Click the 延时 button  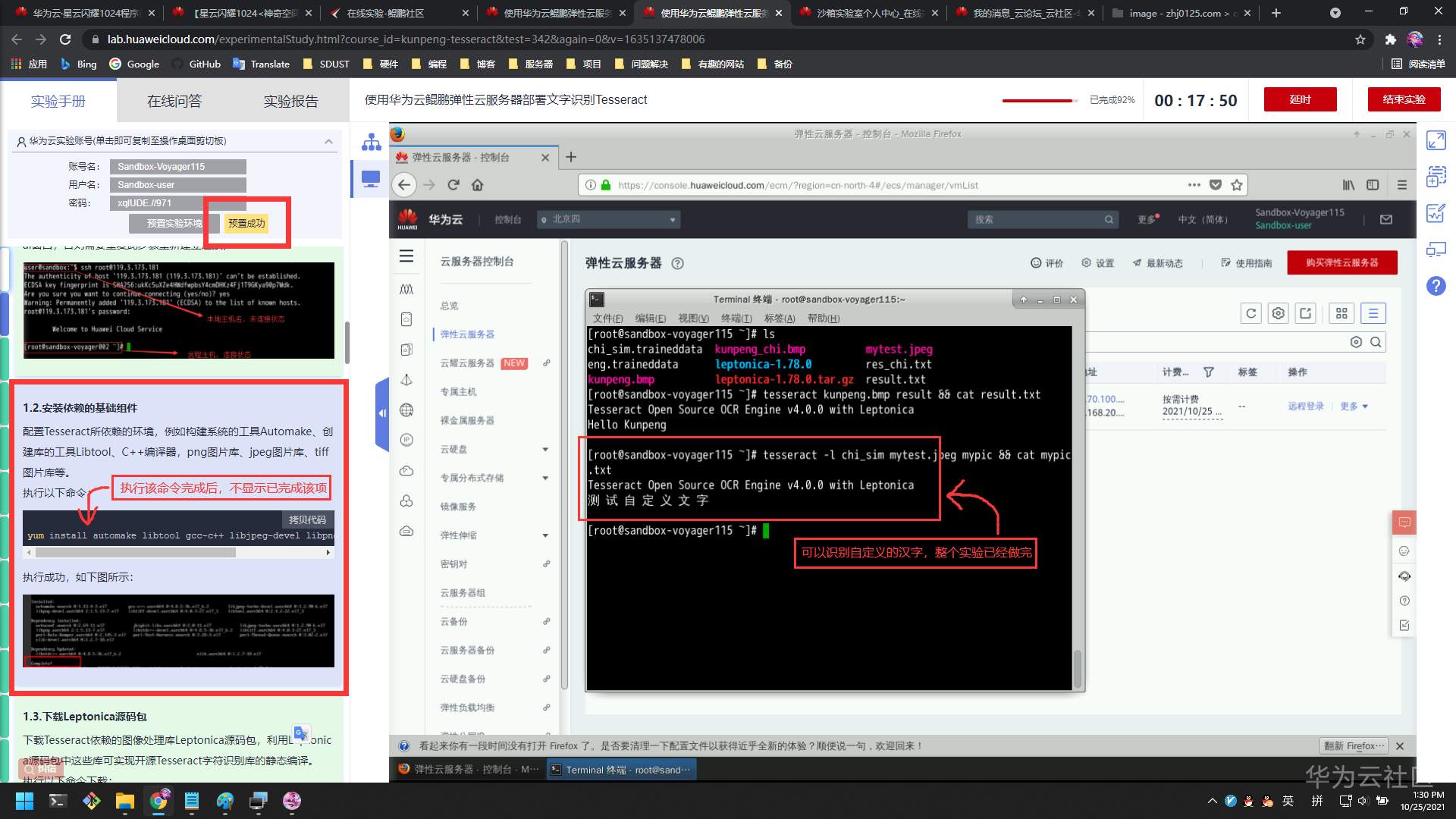pyautogui.click(x=1300, y=99)
